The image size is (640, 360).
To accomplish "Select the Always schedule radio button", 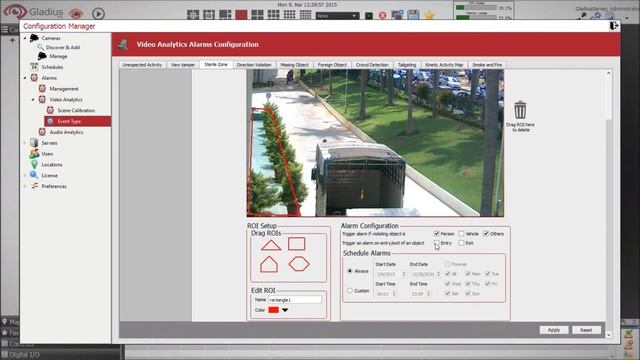I will tap(350, 271).
